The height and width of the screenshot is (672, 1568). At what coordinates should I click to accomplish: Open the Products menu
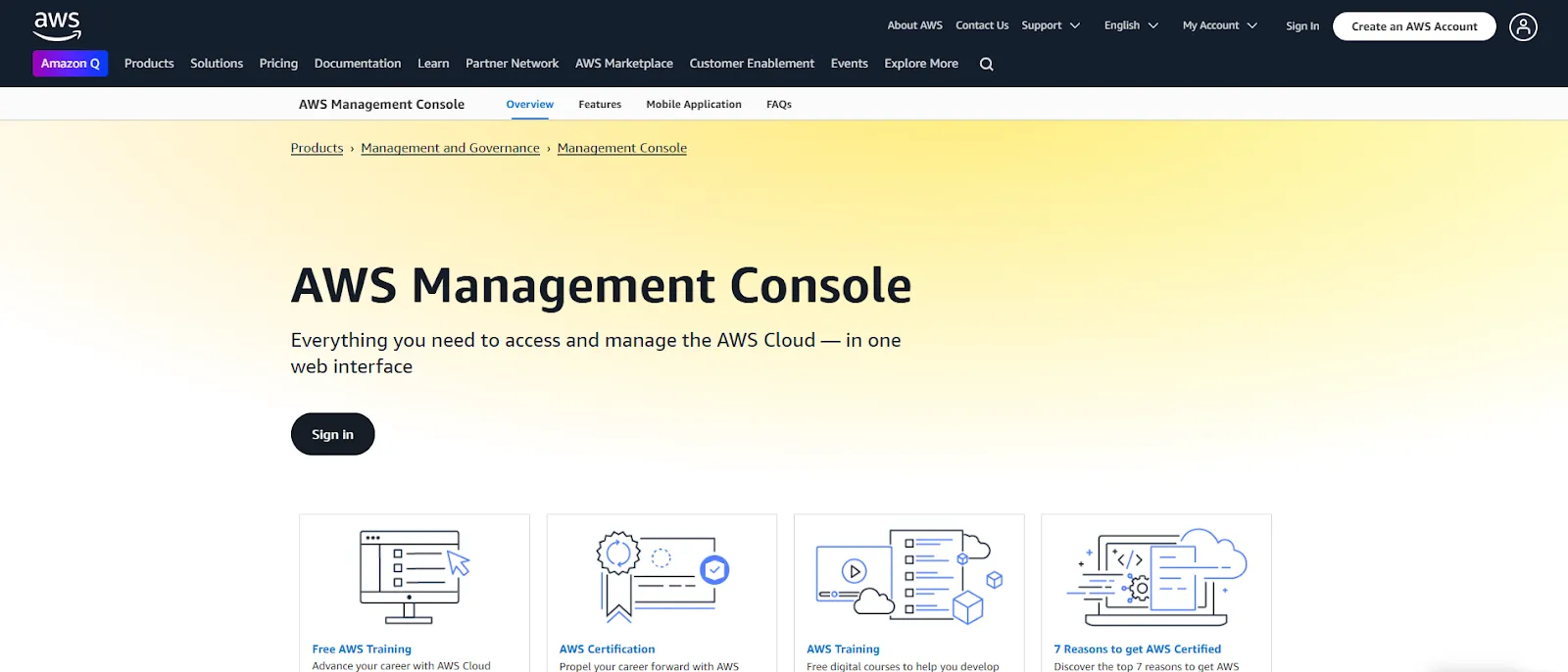pyautogui.click(x=149, y=64)
